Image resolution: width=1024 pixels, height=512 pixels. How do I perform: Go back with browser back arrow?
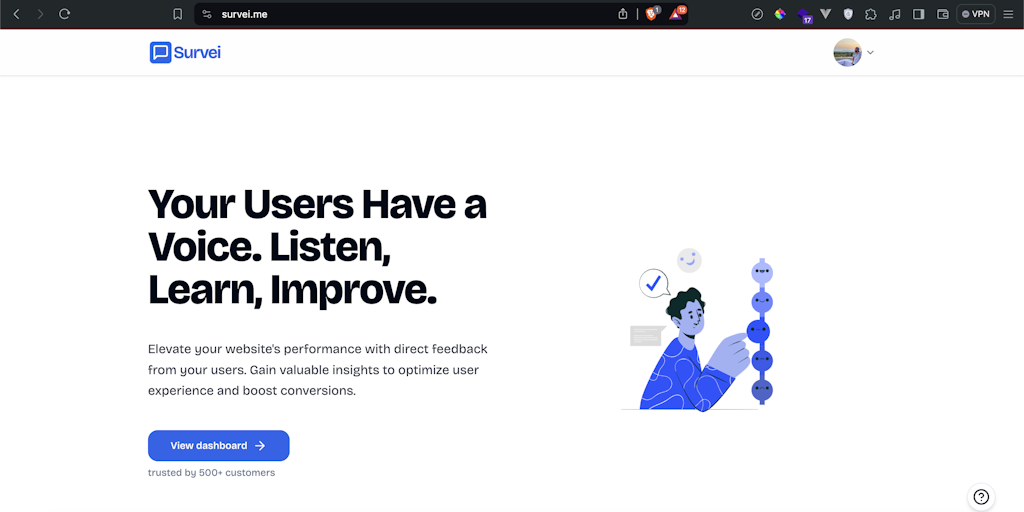pyautogui.click(x=17, y=14)
